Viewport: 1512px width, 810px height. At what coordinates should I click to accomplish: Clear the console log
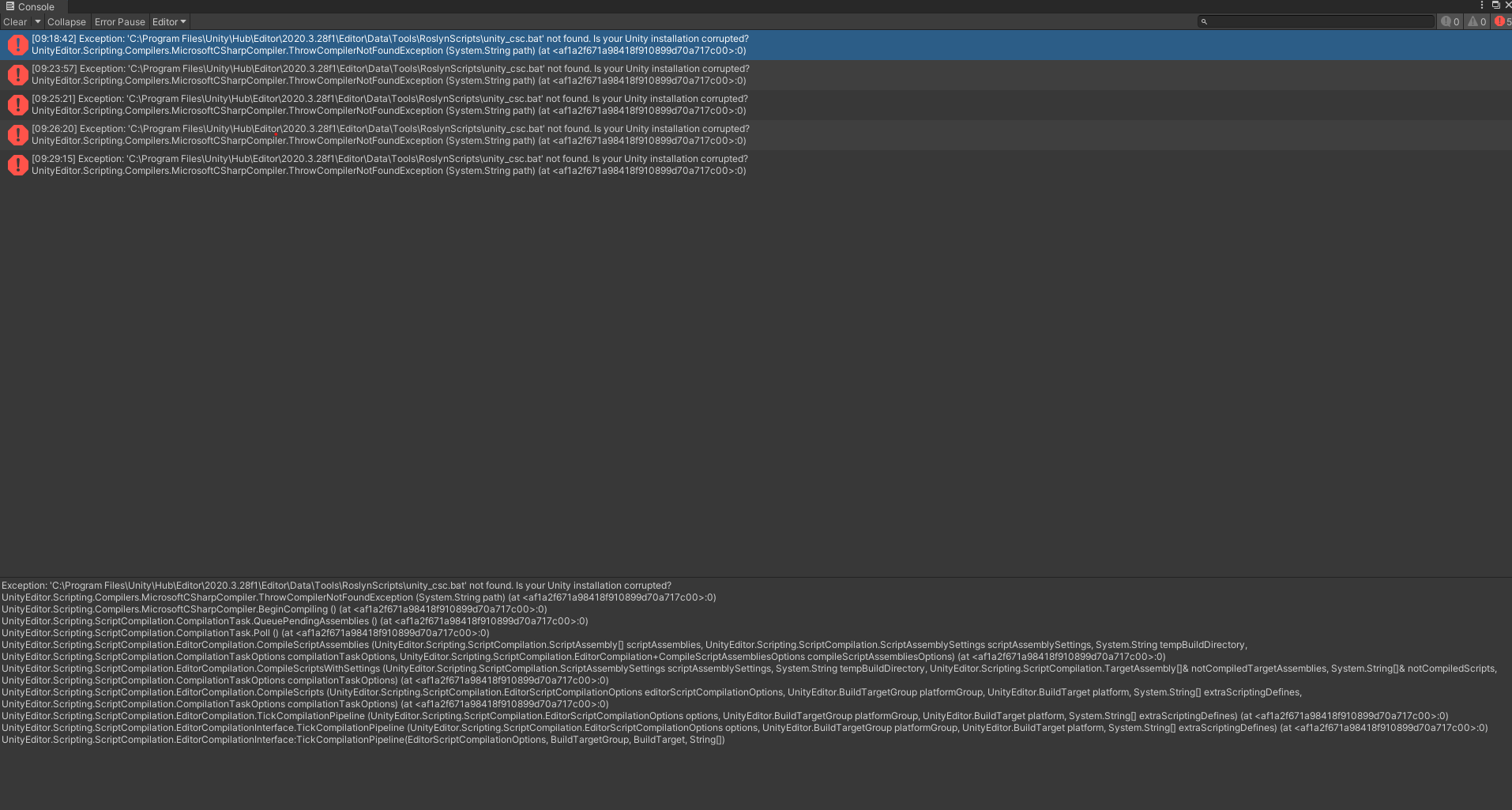(x=15, y=22)
